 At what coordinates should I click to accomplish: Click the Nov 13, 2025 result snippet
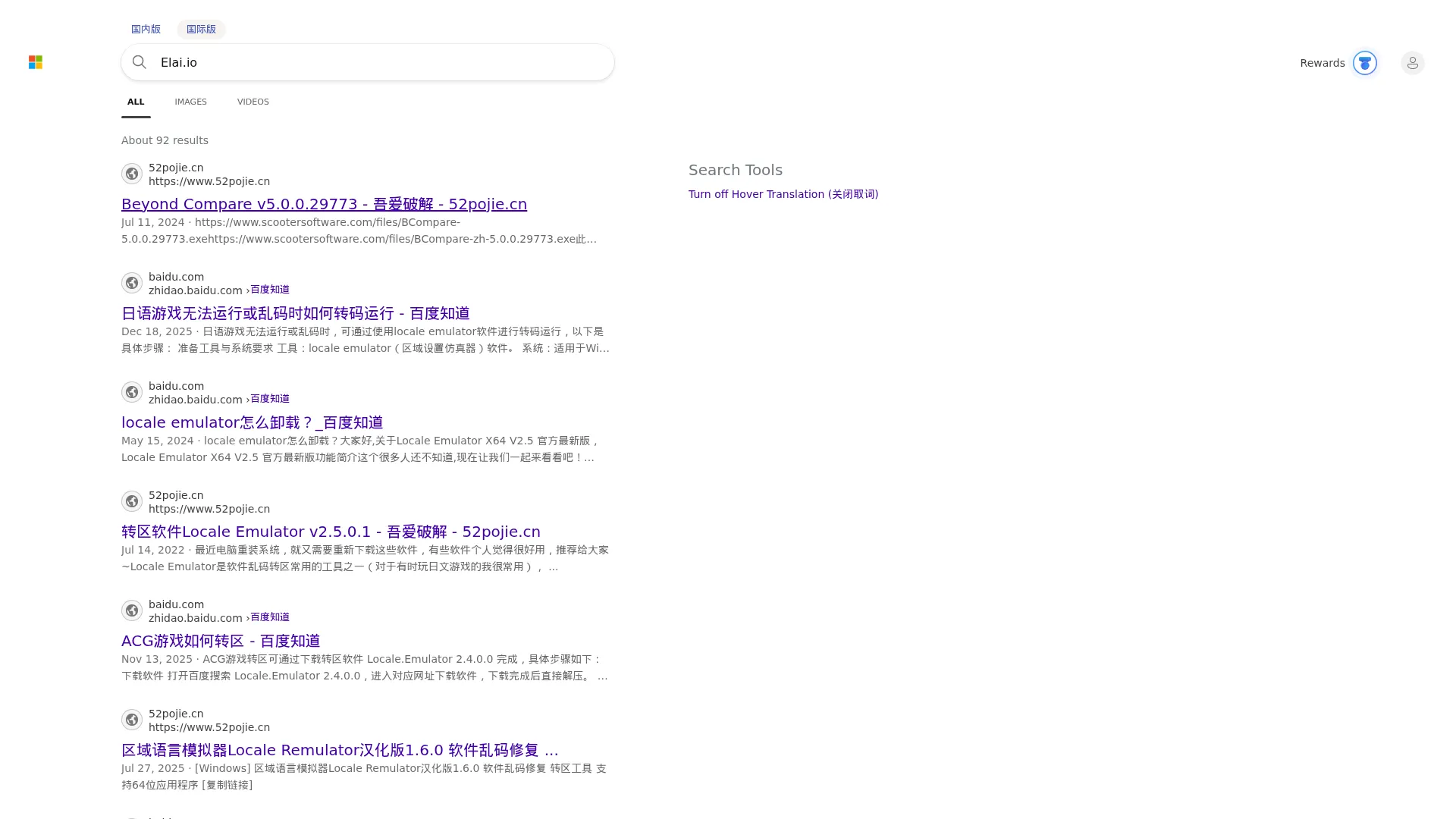[365, 667]
